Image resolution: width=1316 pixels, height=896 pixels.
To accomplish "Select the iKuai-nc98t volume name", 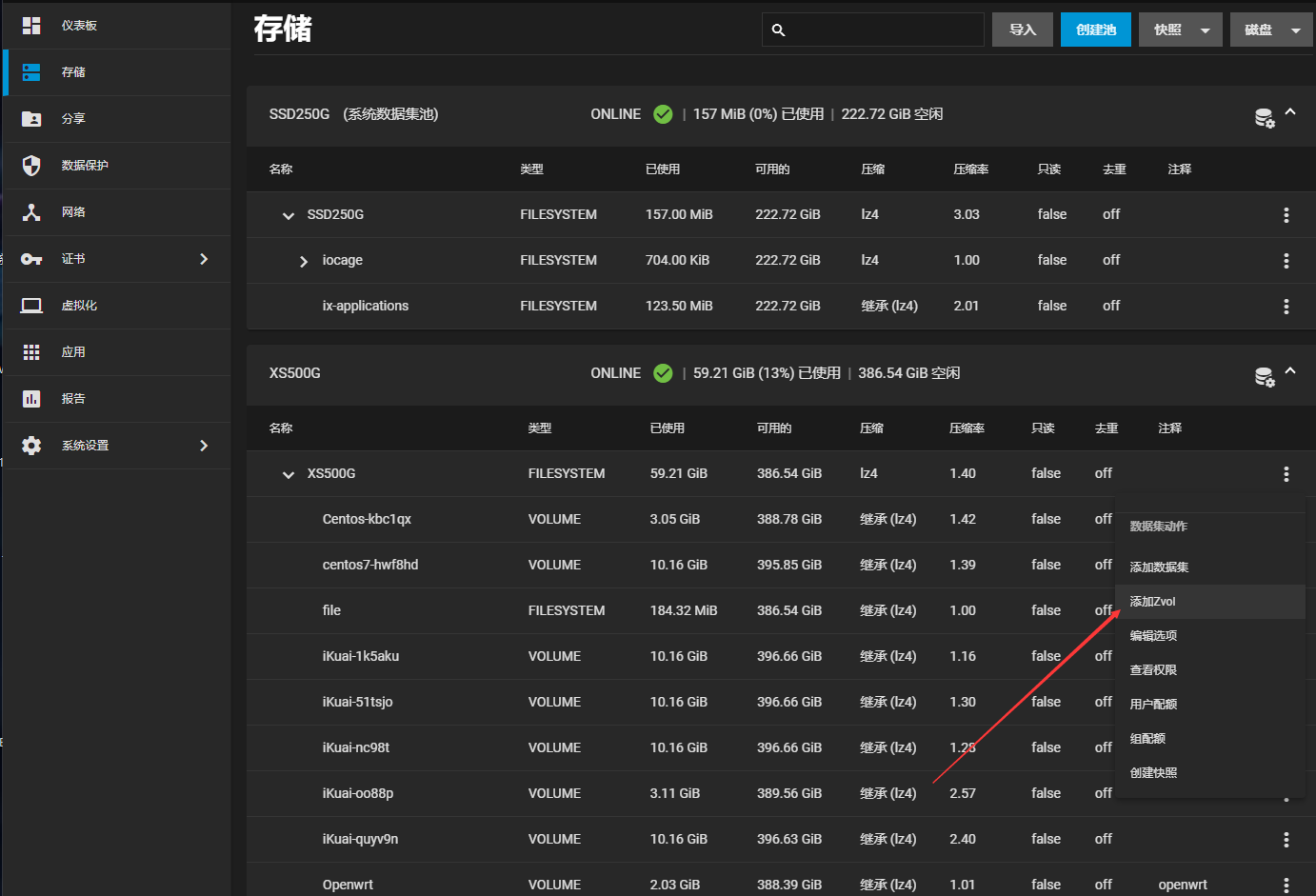I will [x=356, y=747].
